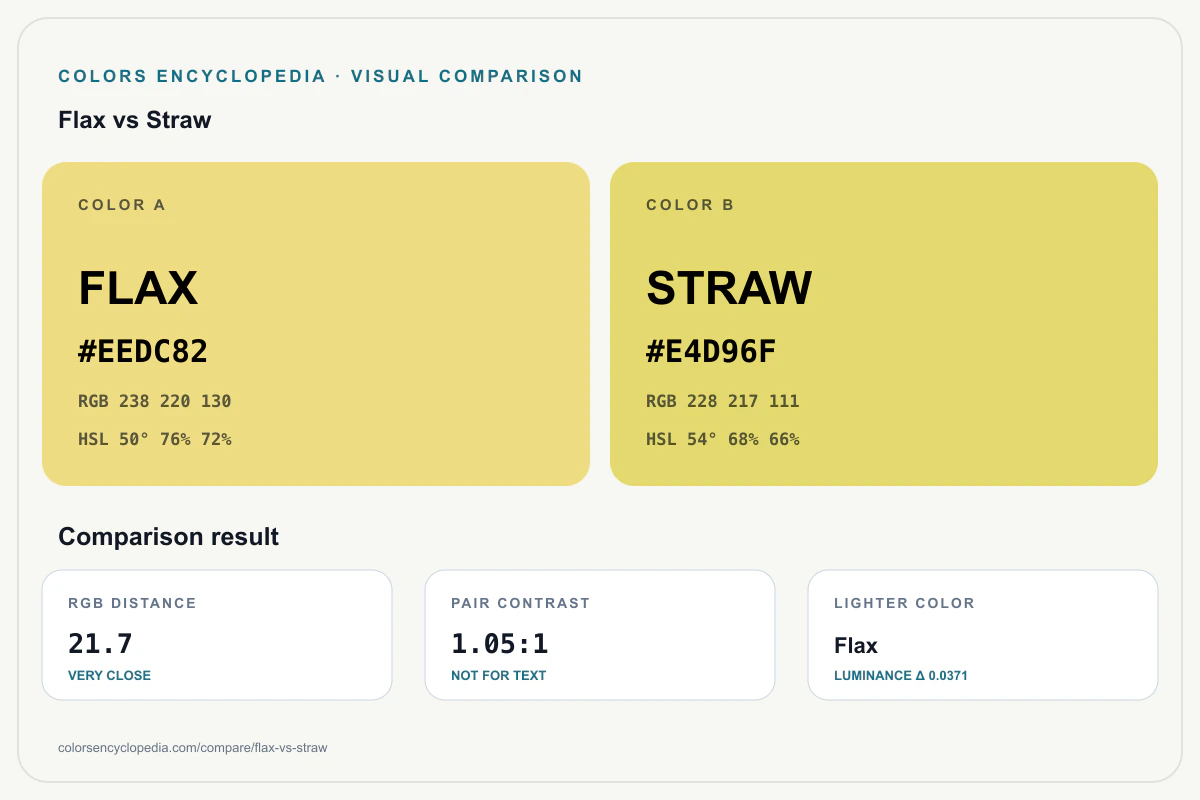This screenshot has height=800, width=1200.
Task: Click the RGB 238 220 130 value
Action: [x=155, y=401]
